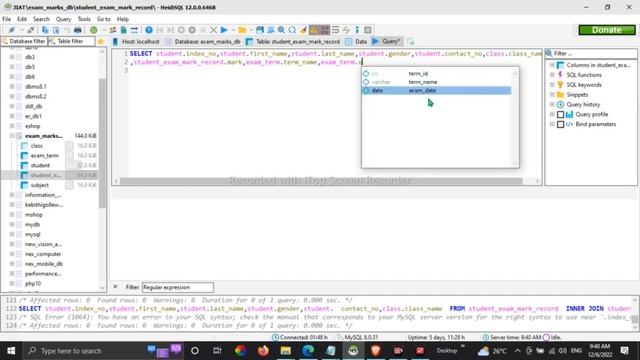Toggle the wrap long lines icon
This screenshot has height=360, width=640.
tap(336, 30)
